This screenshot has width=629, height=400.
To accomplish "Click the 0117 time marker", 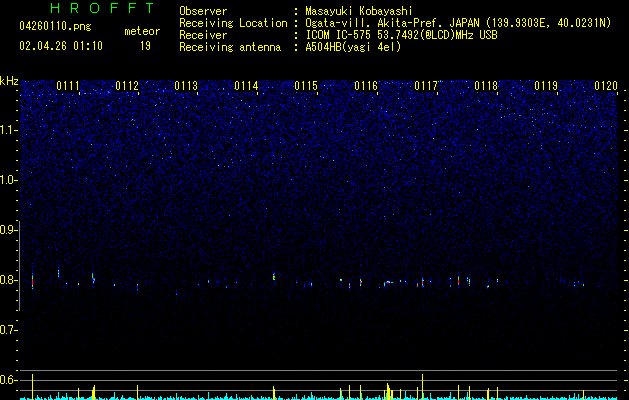I will pos(426,86).
